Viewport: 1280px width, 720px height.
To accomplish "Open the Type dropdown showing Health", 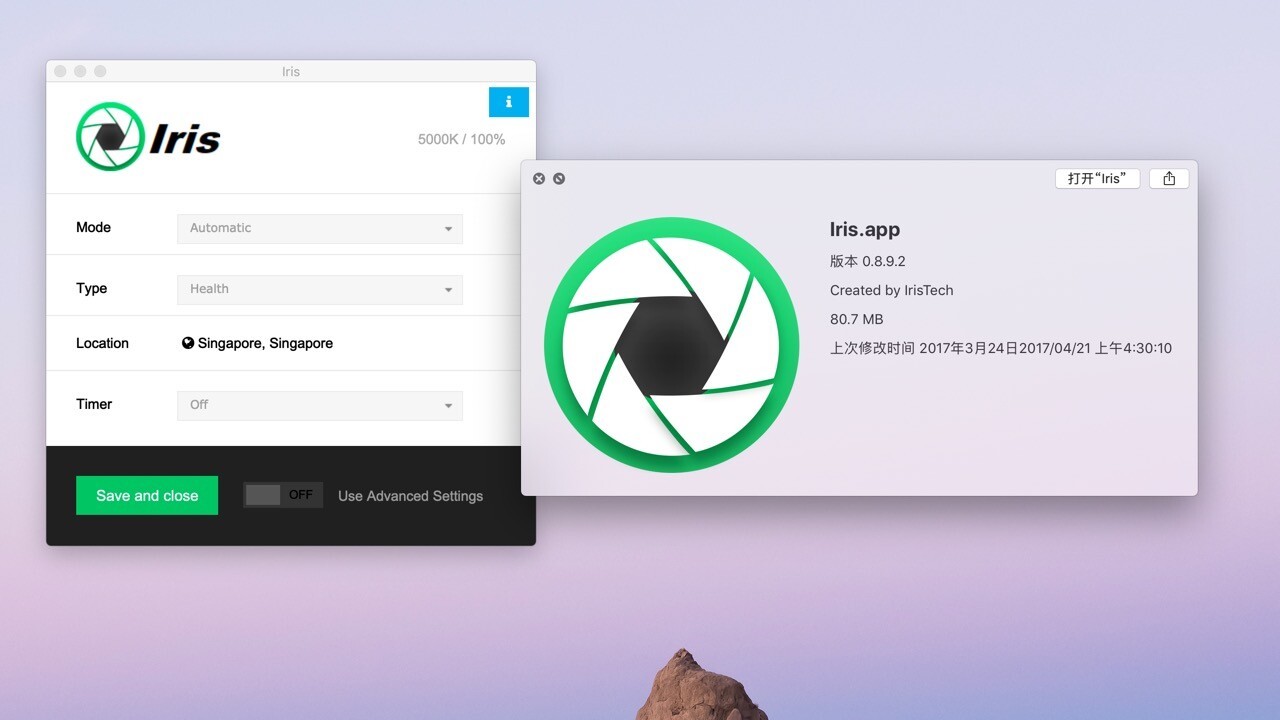I will [x=320, y=289].
